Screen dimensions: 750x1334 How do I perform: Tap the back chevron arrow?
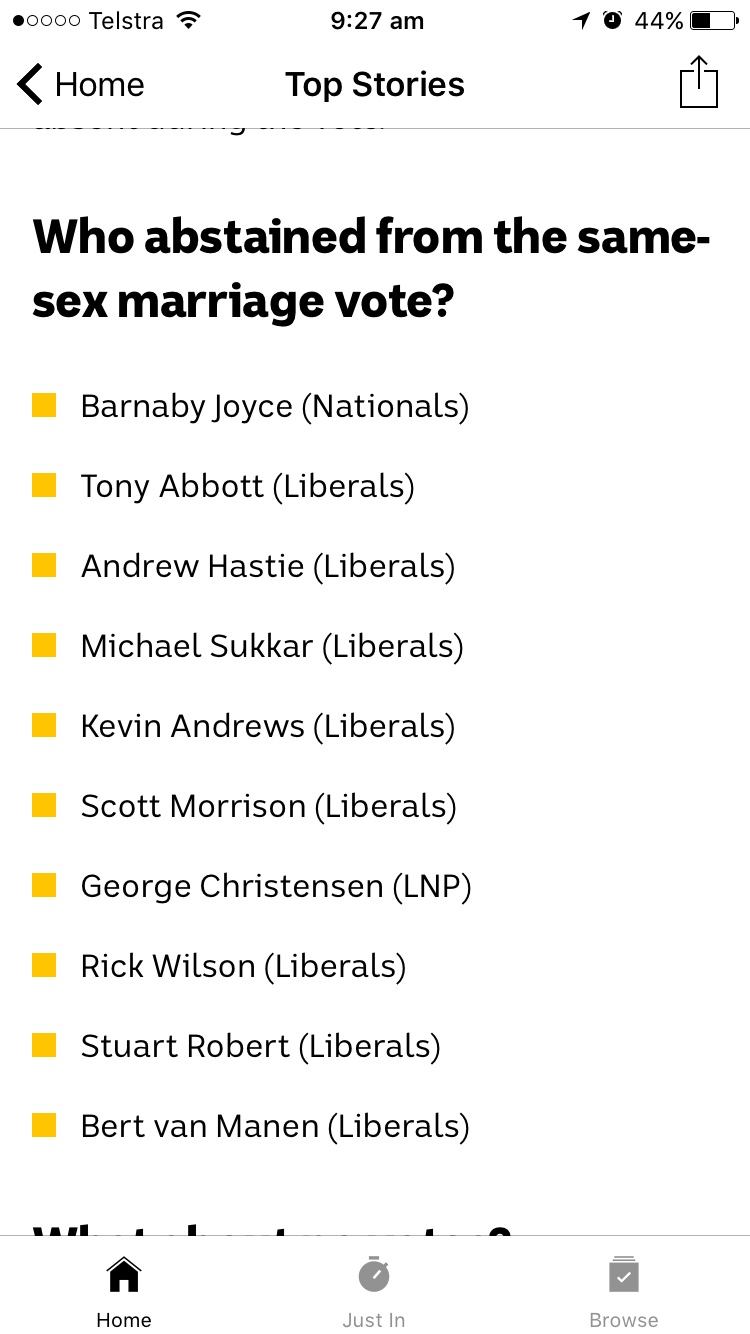coord(30,84)
